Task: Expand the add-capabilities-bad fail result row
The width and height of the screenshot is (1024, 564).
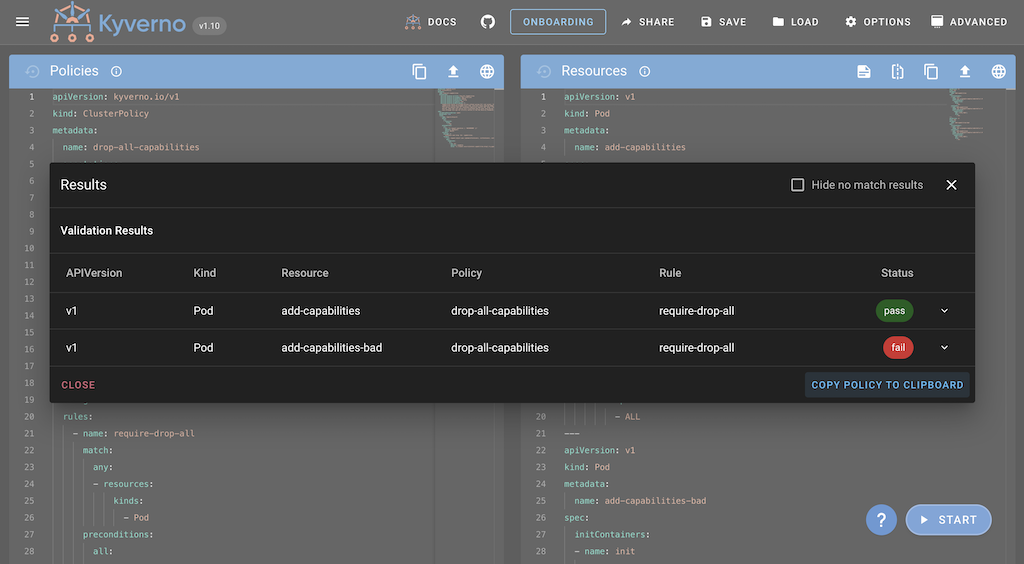Action: click(x=944, y=348)
